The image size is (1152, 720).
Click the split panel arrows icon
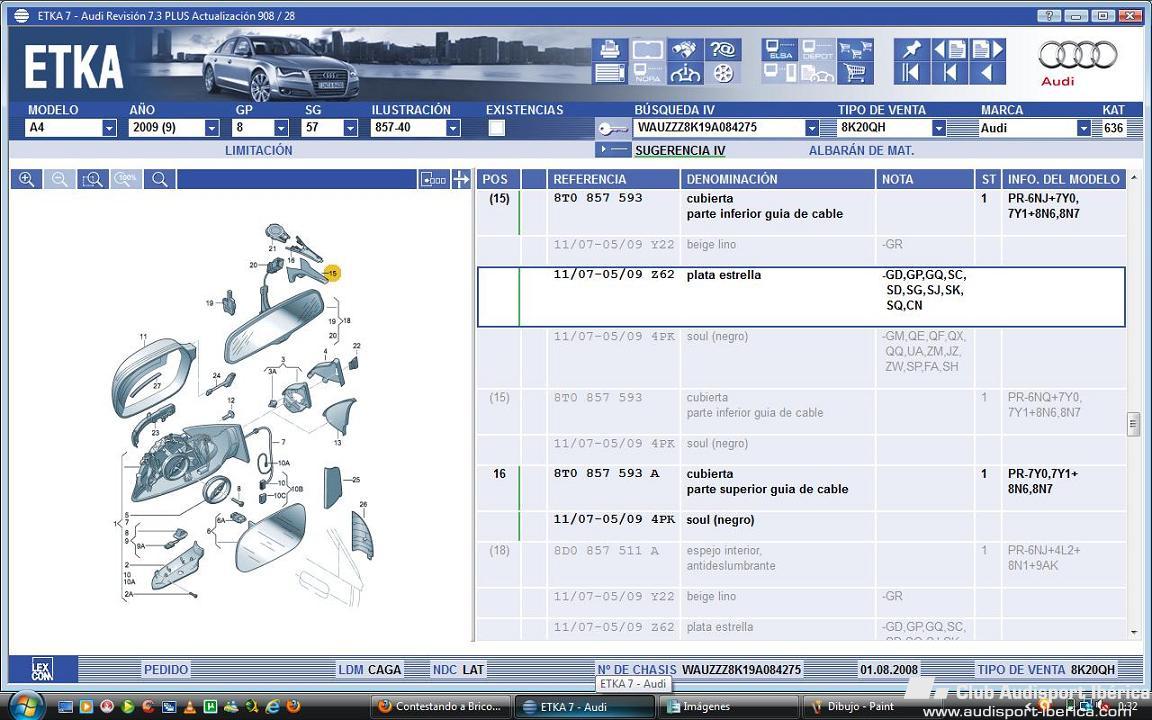point(461,179)
